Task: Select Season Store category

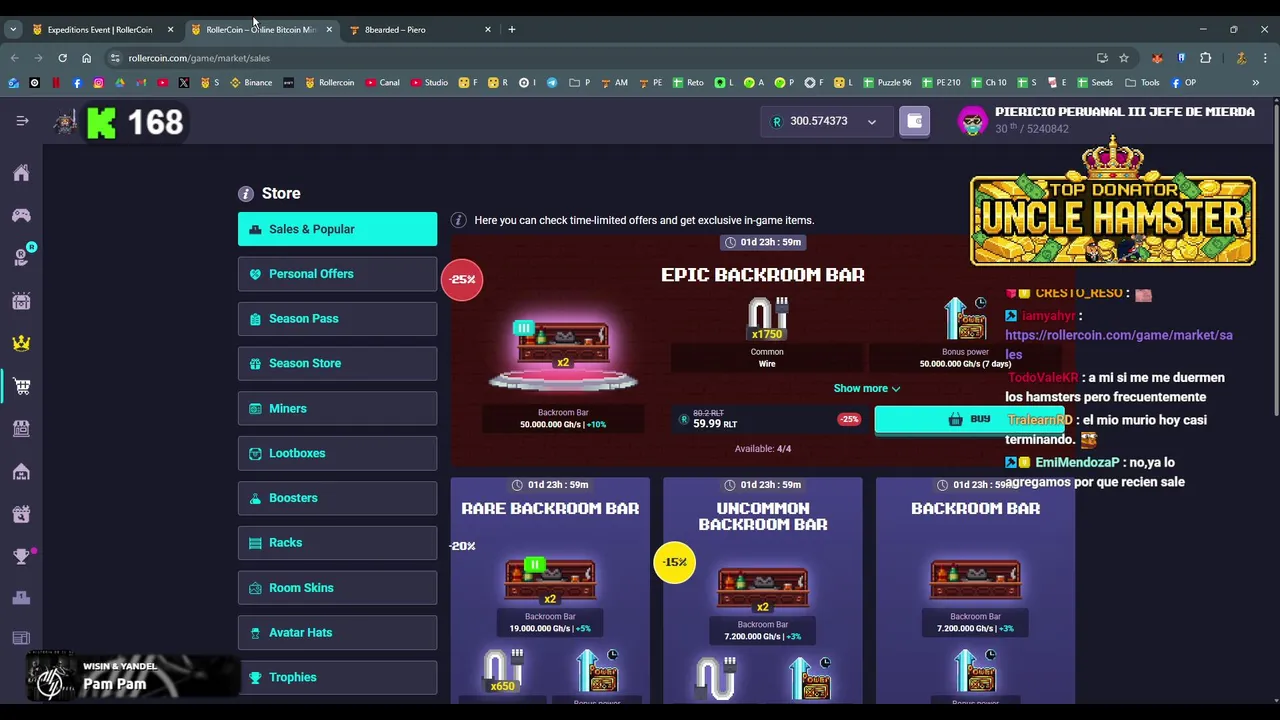Action: coord(337,363)
